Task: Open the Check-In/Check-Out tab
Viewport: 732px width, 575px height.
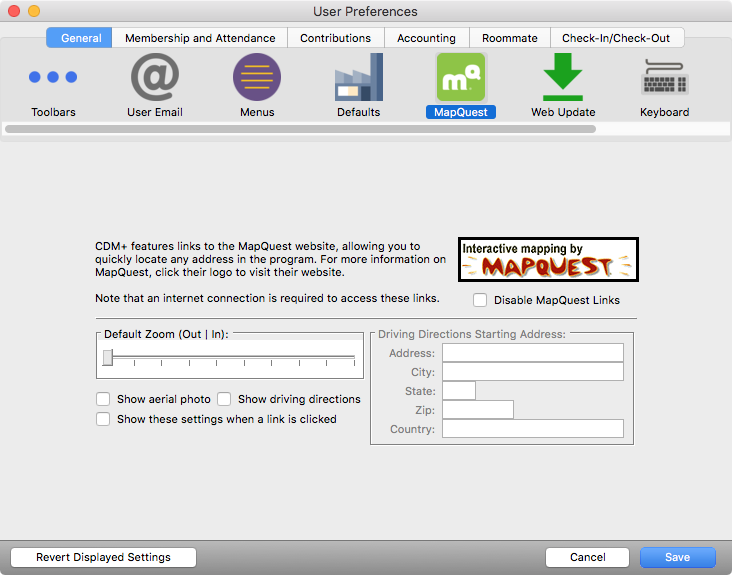Action: click(616, 38)
